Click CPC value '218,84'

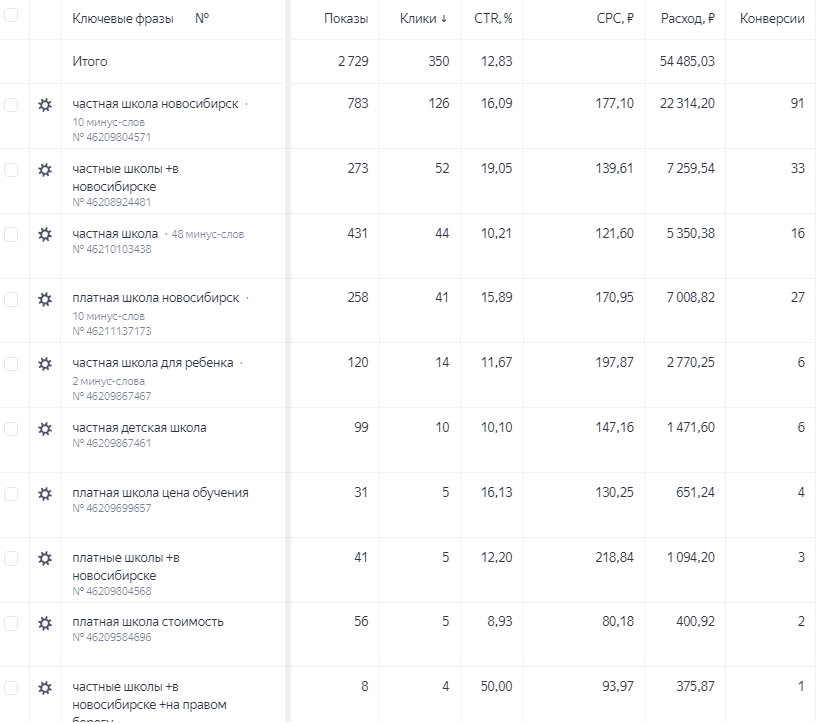pos(615,557)
